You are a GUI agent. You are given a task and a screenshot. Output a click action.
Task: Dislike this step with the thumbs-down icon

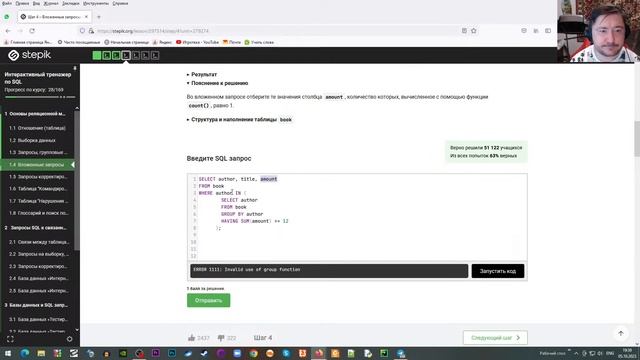(221, 338)
